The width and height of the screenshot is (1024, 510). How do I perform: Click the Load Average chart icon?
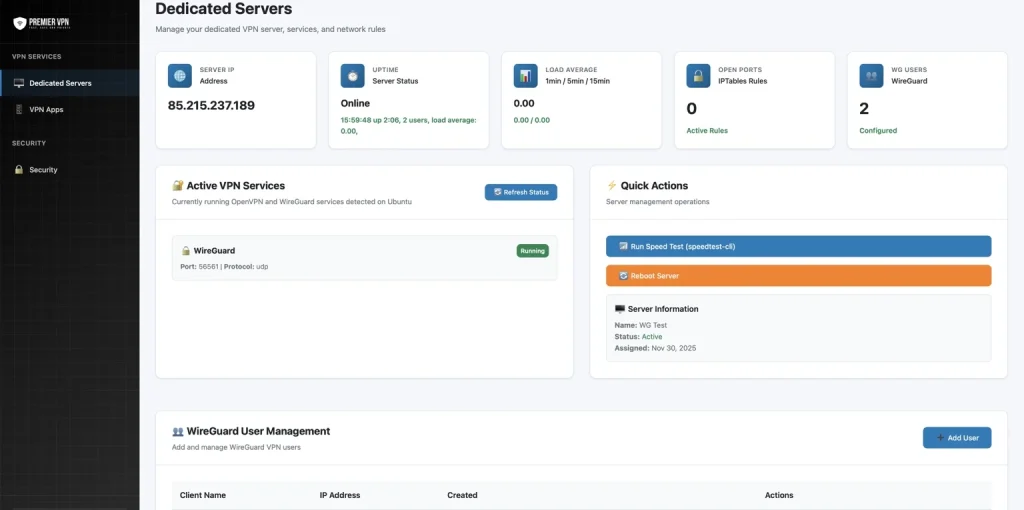tap(526, 75)
